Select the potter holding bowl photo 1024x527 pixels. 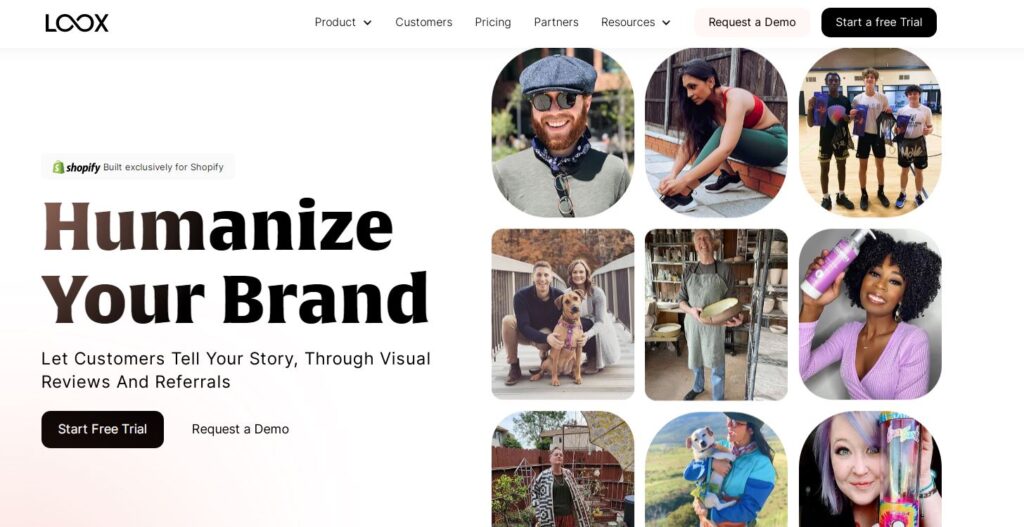[716, 314]
